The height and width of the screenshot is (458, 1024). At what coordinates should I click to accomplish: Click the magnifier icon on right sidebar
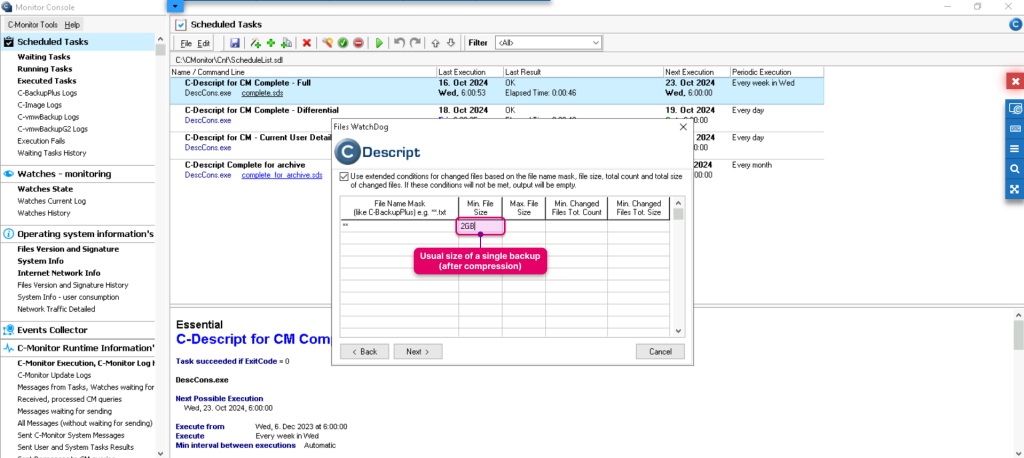click(1014, 169)
